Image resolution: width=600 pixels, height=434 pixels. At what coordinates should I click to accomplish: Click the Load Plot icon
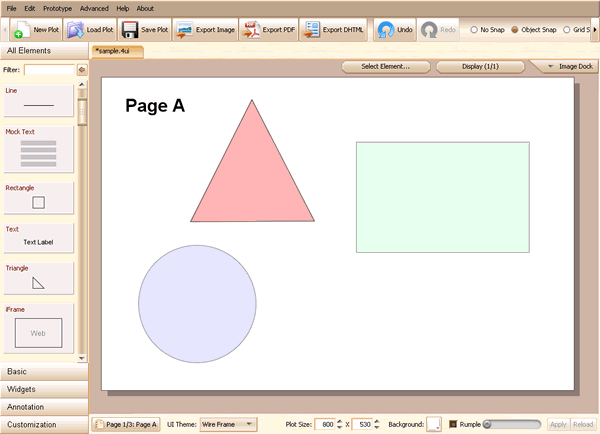75,30
